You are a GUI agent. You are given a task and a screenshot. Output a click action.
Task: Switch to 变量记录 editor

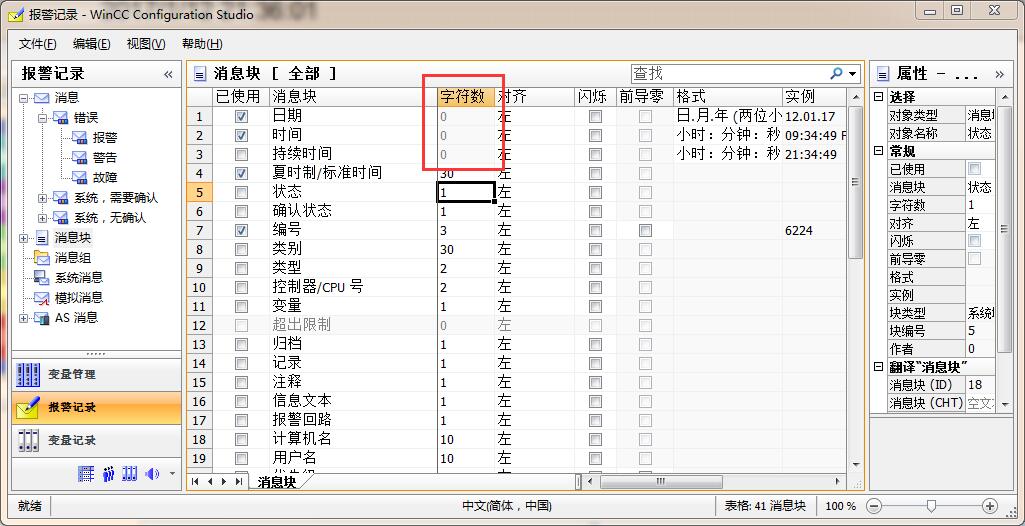tap(96, 440)
